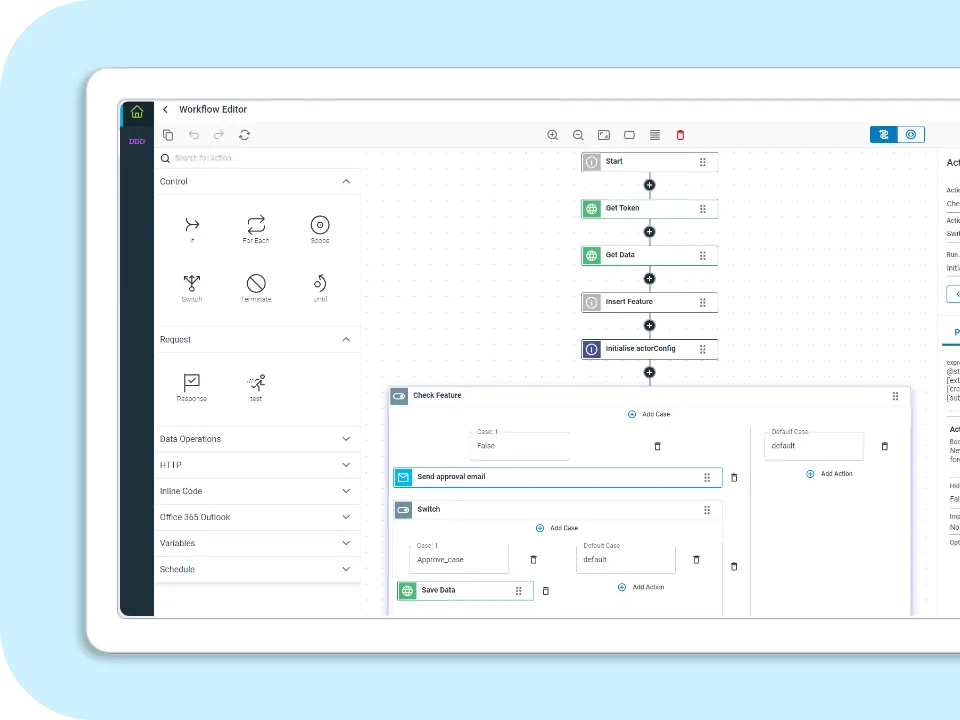Choose the Response request action
960x720 pixels.
pos(192,386)
